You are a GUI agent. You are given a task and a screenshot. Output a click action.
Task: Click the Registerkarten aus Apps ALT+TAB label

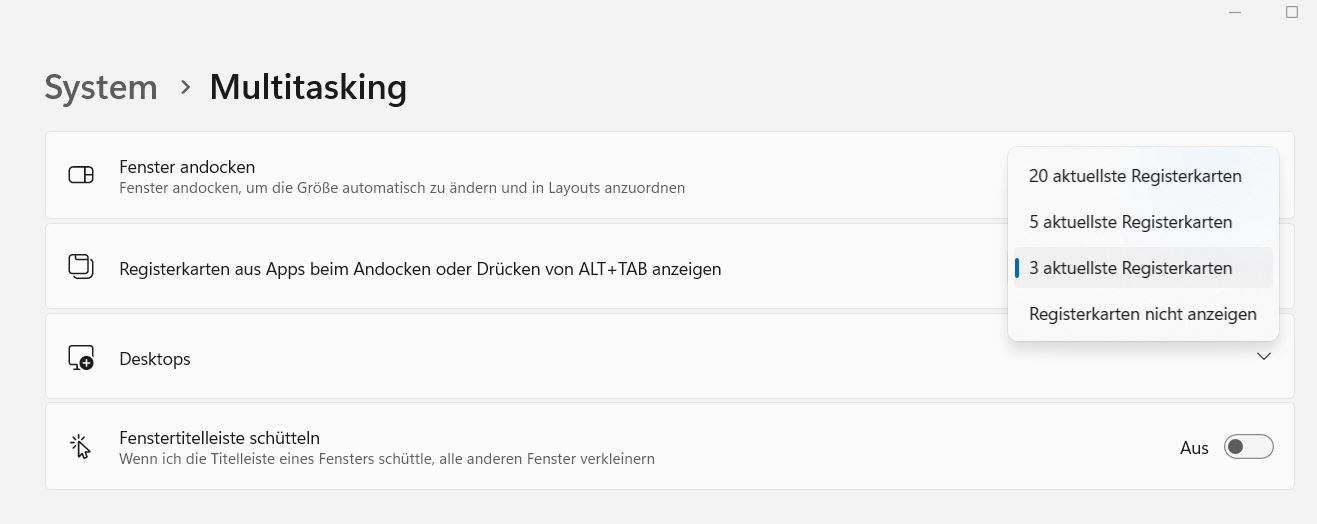click(x=420, y=269)
